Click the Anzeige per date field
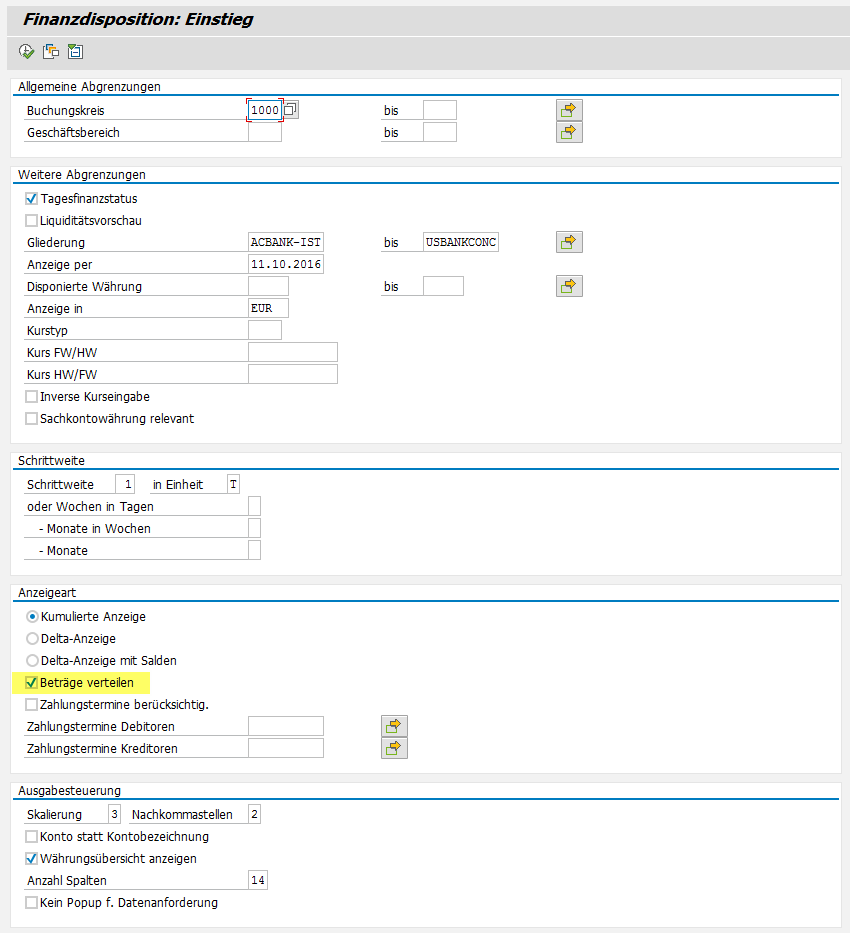 tap(286, 264)
